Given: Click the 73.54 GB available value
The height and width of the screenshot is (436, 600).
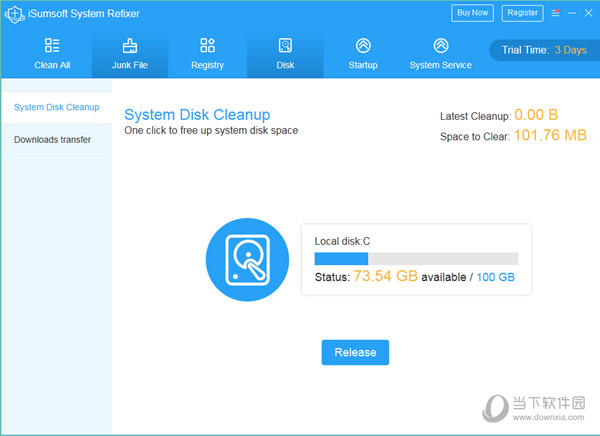Looking at the screenshot, I should (x=386, y=276).
